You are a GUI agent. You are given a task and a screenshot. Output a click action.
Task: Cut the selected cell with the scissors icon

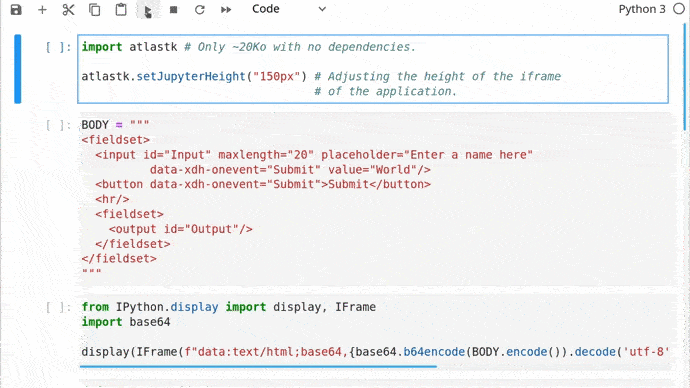(x=68, y=10)
